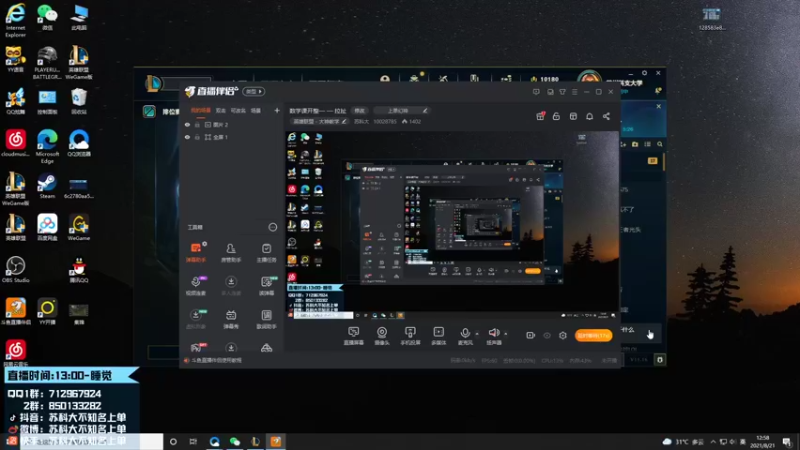Image resolution: width=800 pixels, height=450 pixels.
Task: Add a 摄像头 camera source
Action: pos(382,336)
